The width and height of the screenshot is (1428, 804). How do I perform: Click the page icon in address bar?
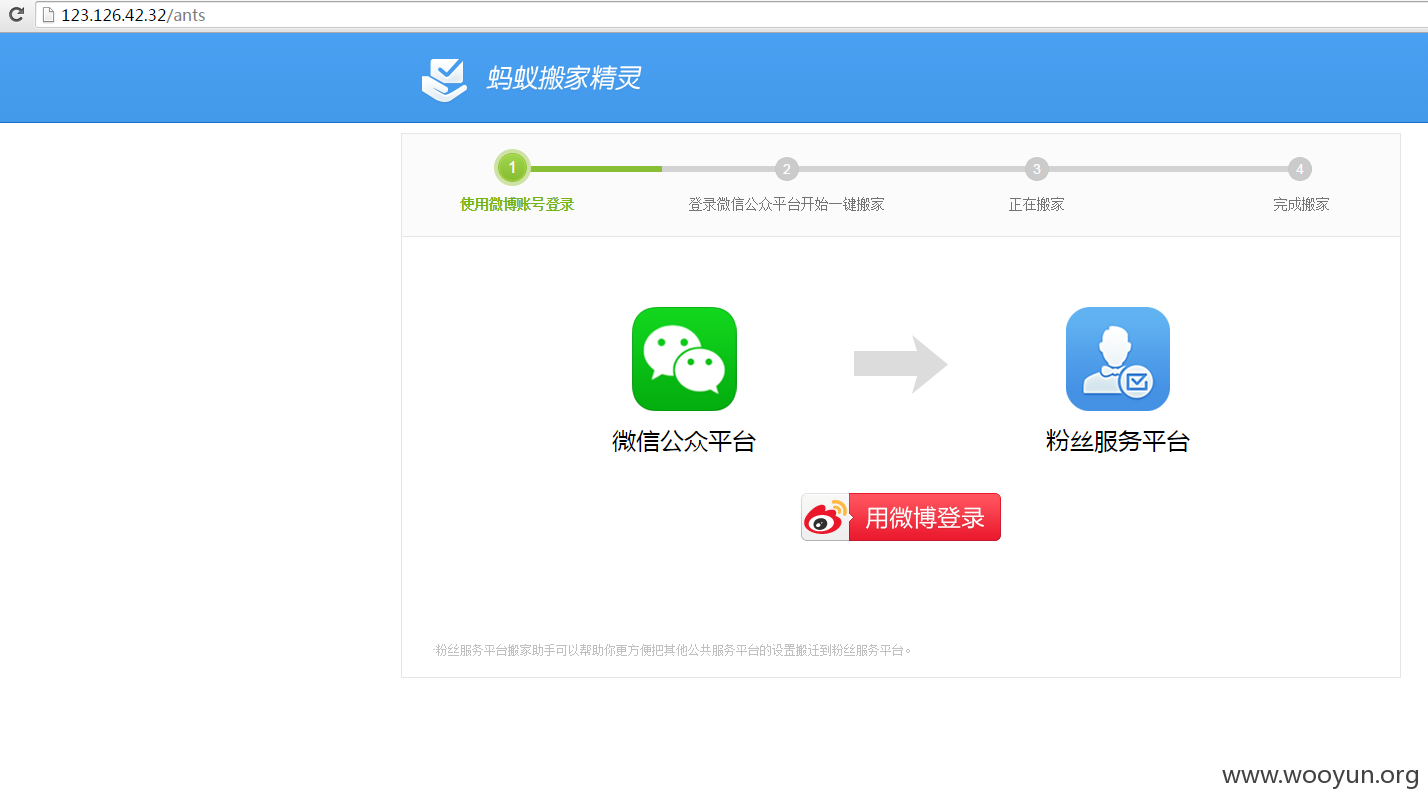(46, 15)
